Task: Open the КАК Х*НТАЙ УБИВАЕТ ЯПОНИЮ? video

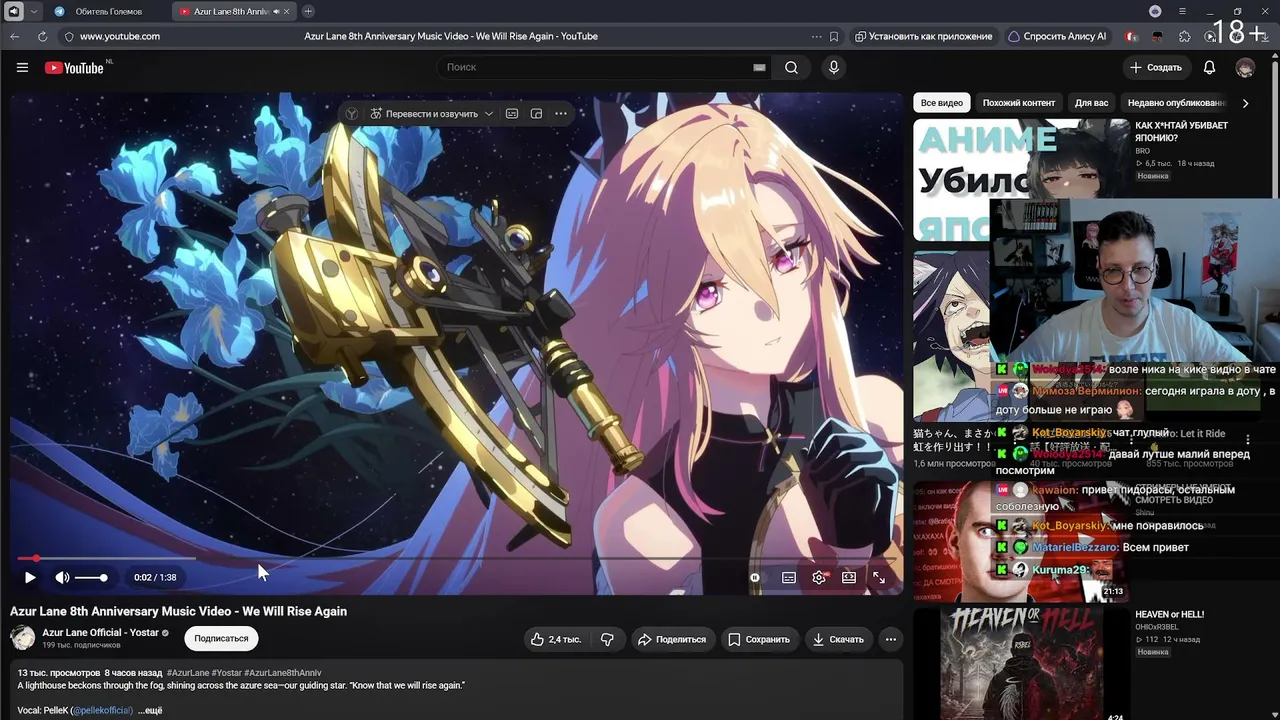Action: point(1181,131)
